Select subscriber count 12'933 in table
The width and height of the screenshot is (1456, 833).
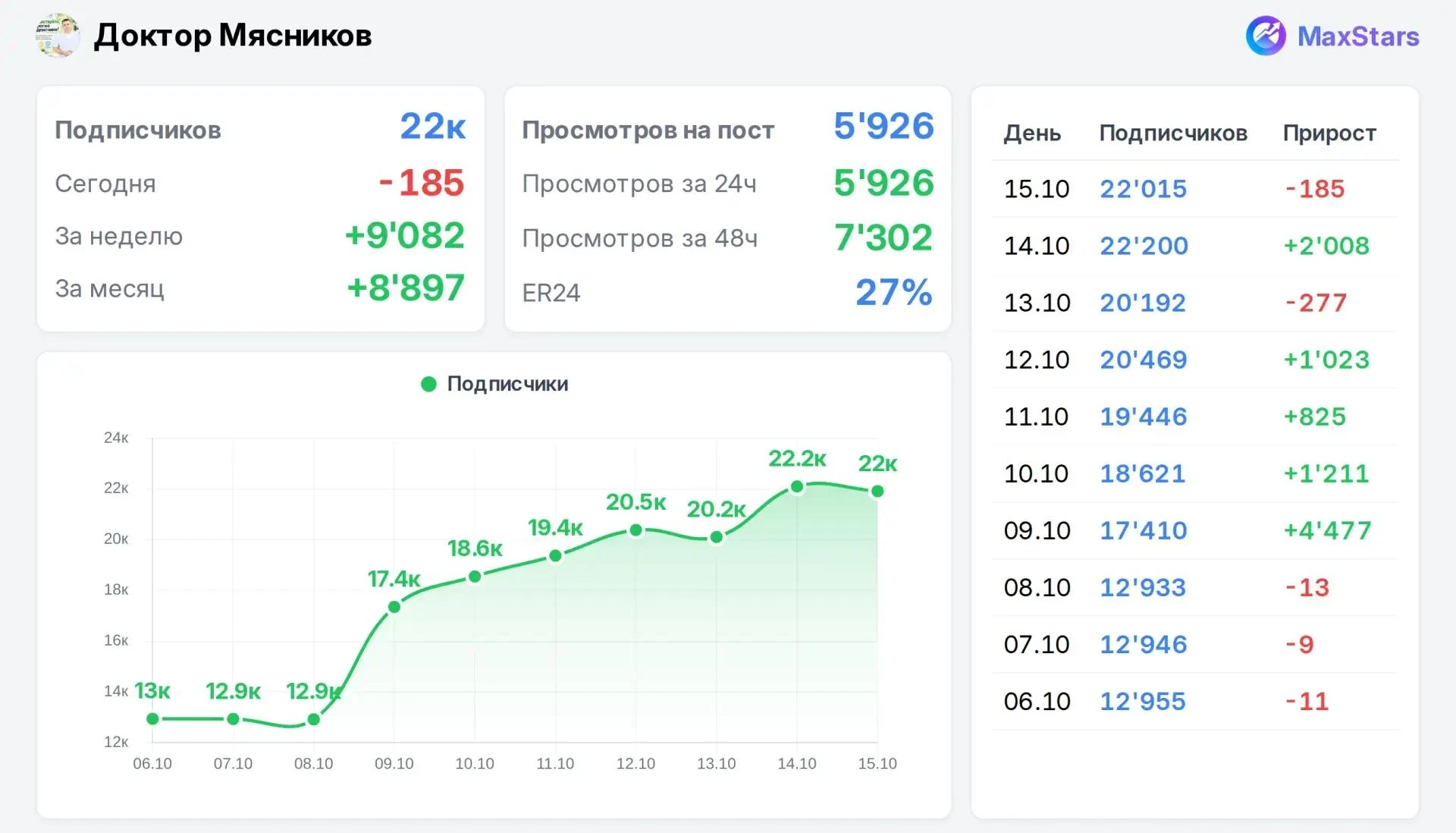pyautogui.click(x=1143, y=587)
